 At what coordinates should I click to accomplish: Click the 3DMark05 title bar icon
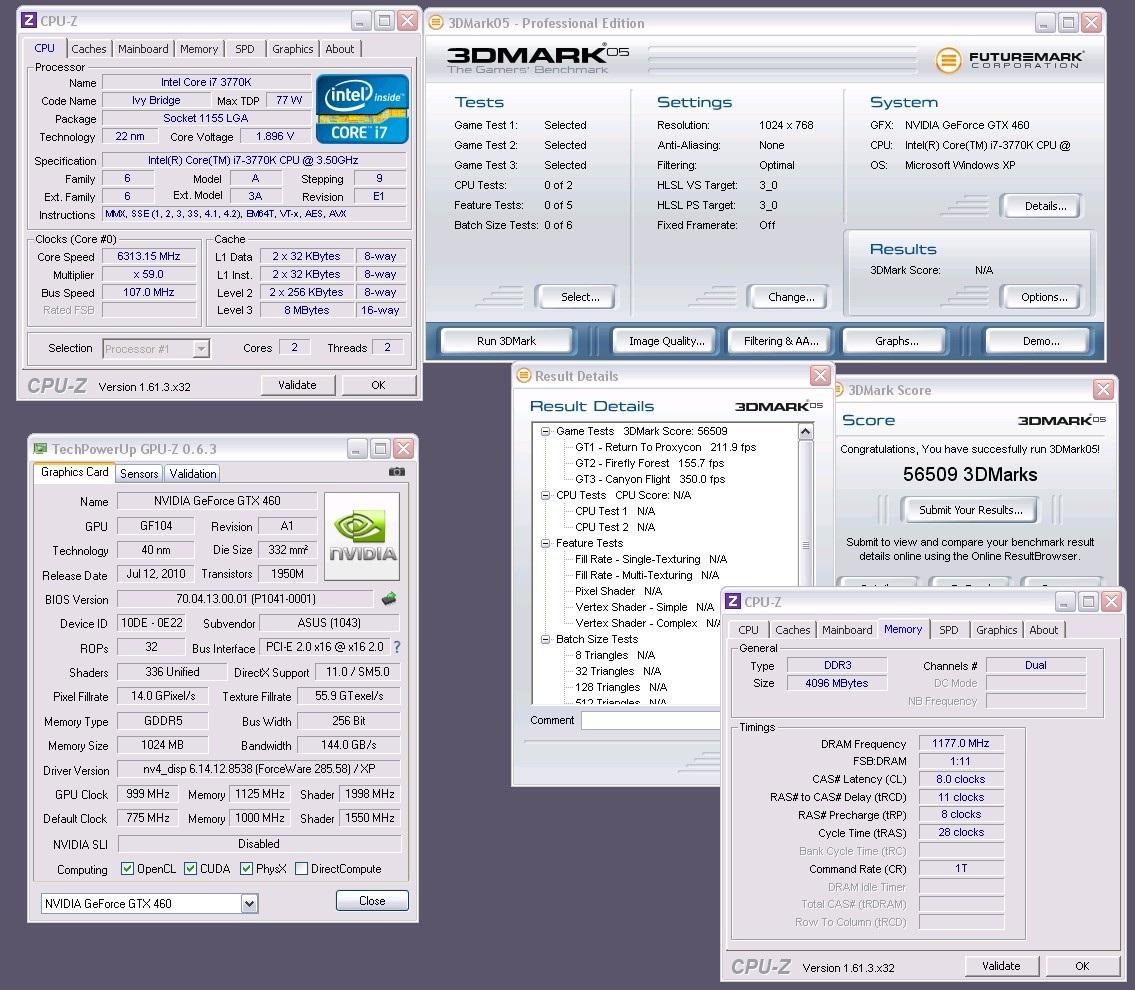pyautogui.click(x=436, y=22)
